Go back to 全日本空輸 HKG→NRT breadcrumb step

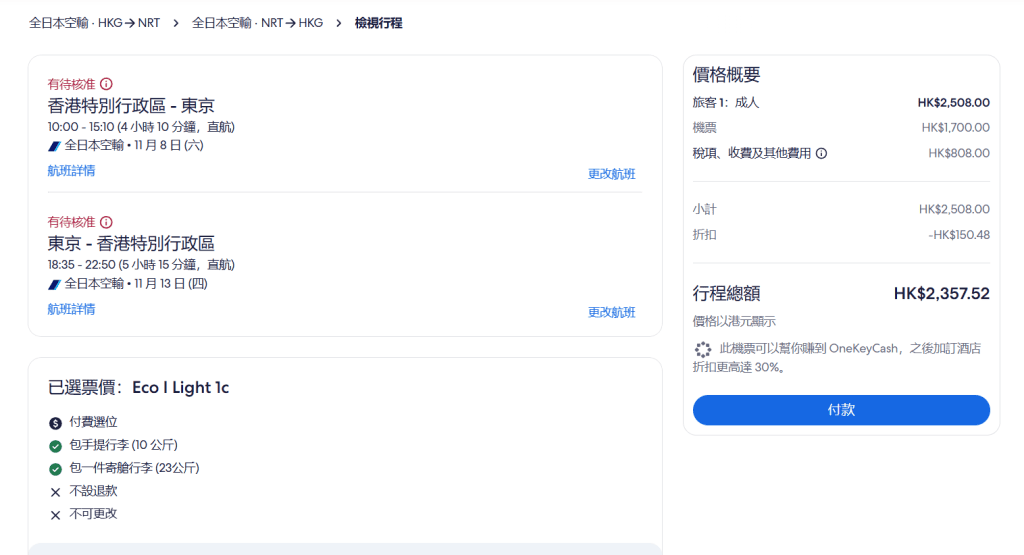(x=94, y=22)
